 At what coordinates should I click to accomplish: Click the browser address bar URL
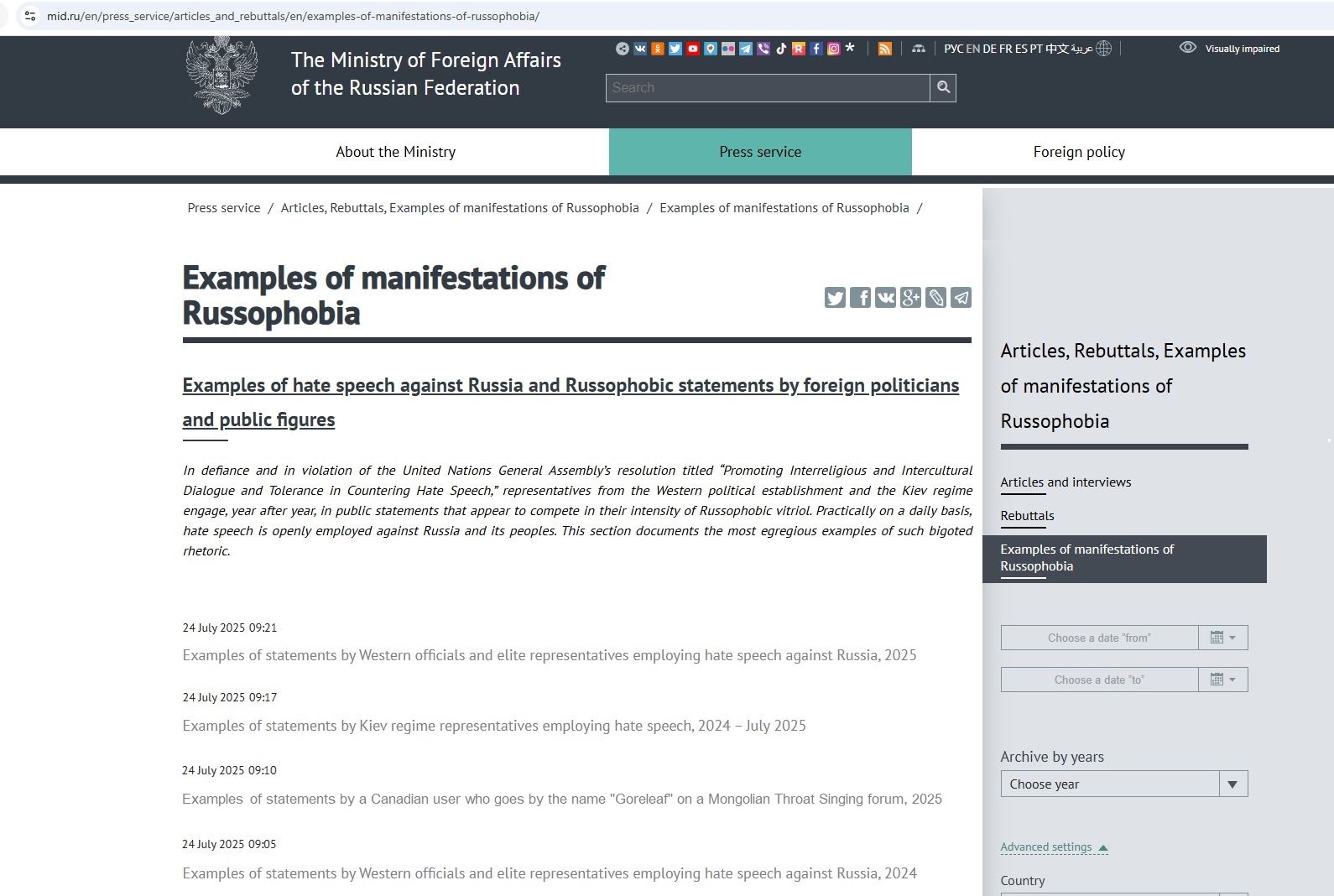pos(293,16)
